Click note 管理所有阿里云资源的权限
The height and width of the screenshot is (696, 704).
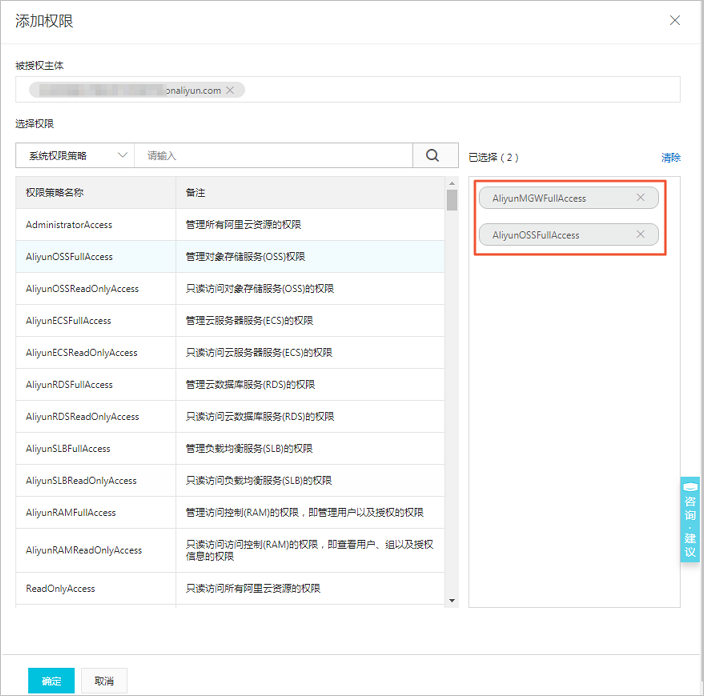pyautogui.click(x=243, y=225)
